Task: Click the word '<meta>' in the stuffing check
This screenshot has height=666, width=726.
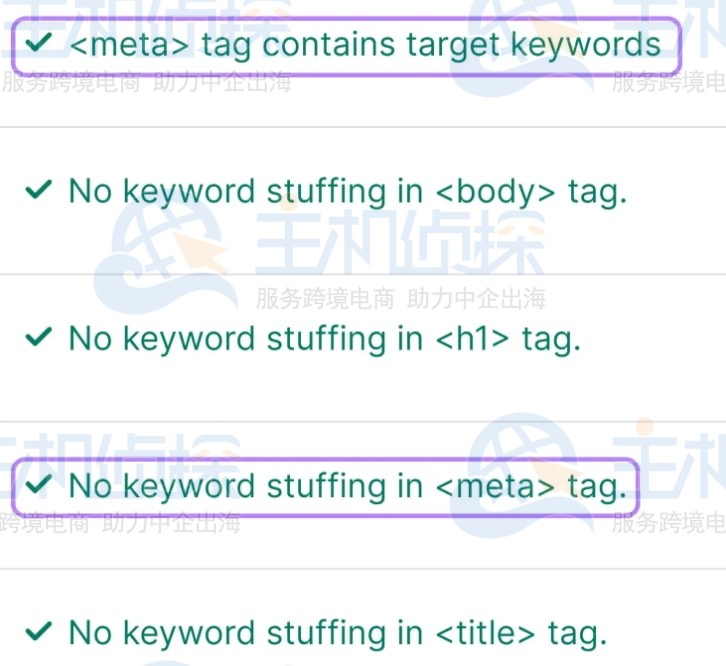Action: click(495, 486)
